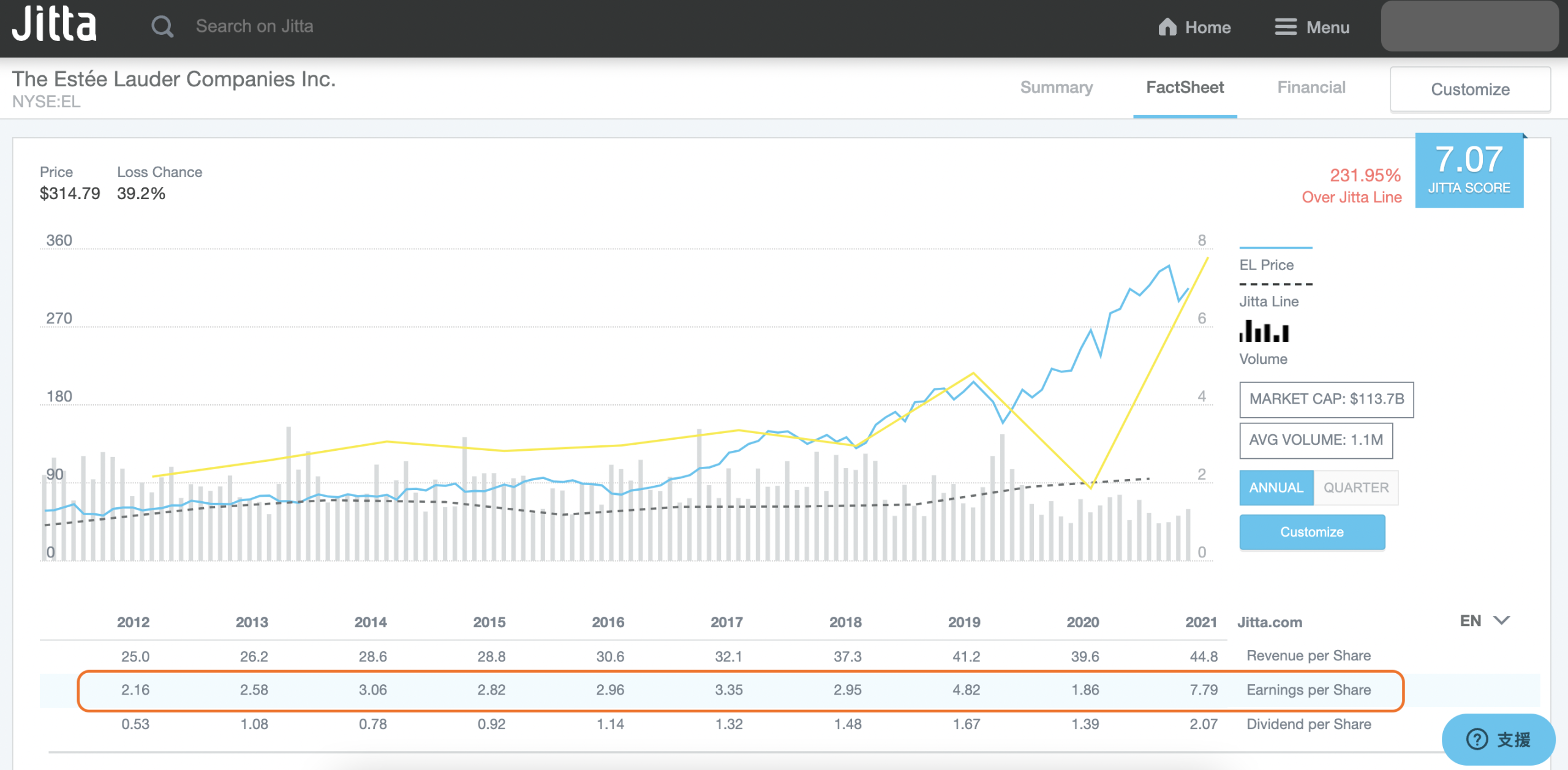Switch to QUARTER view
The height and width of the screenshot is (770, 1568).
[x=1355, y=488]
